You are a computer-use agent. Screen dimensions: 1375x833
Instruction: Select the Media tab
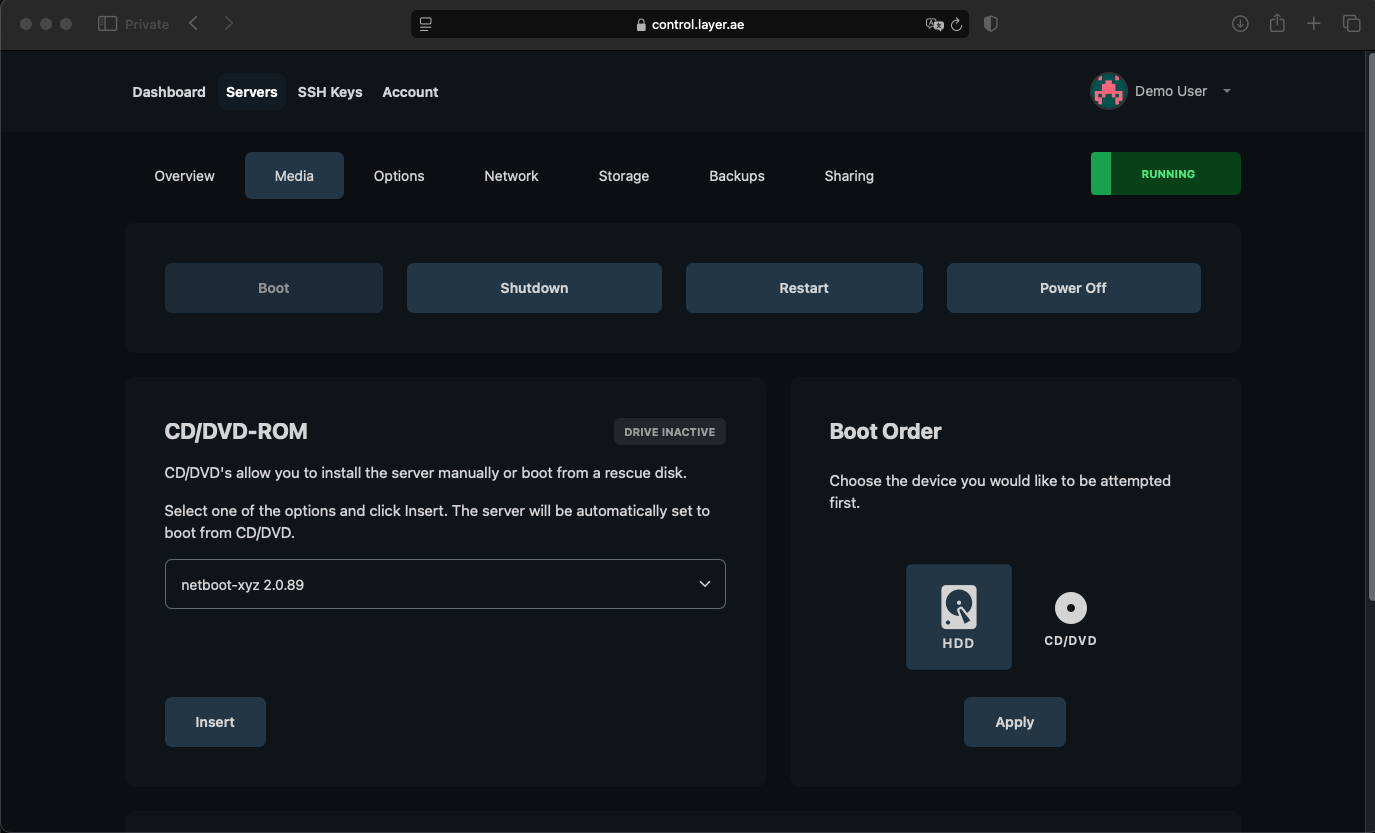coord(294,176)
